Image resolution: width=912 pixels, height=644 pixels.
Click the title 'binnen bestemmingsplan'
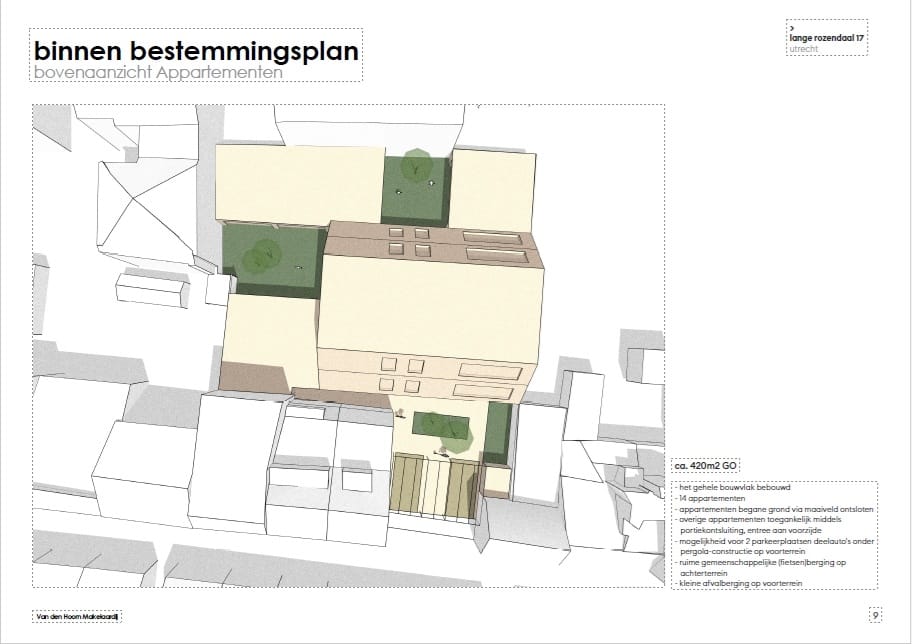pos(196,51)
